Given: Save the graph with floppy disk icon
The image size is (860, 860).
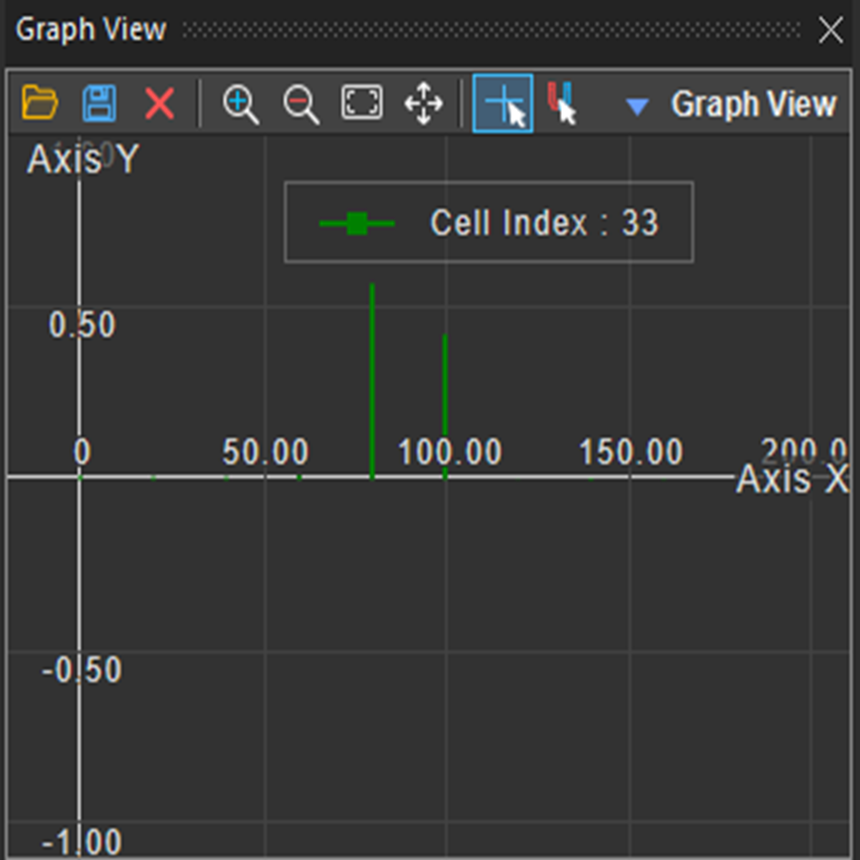Looking at the screenshot, I should pos(99,103).
